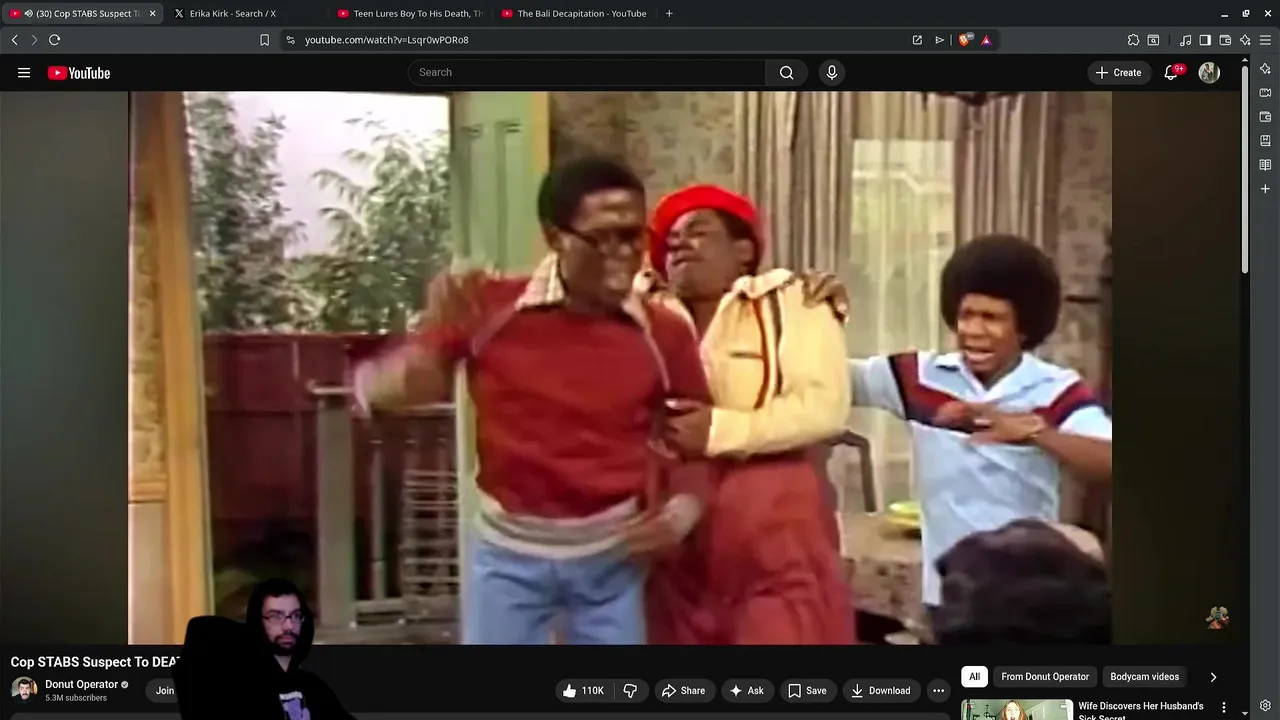This screenshot has height=720, width=1280.
Task: Open Wife Discovers Her Husband's Sick Secret title
Action: [1141, 711]
